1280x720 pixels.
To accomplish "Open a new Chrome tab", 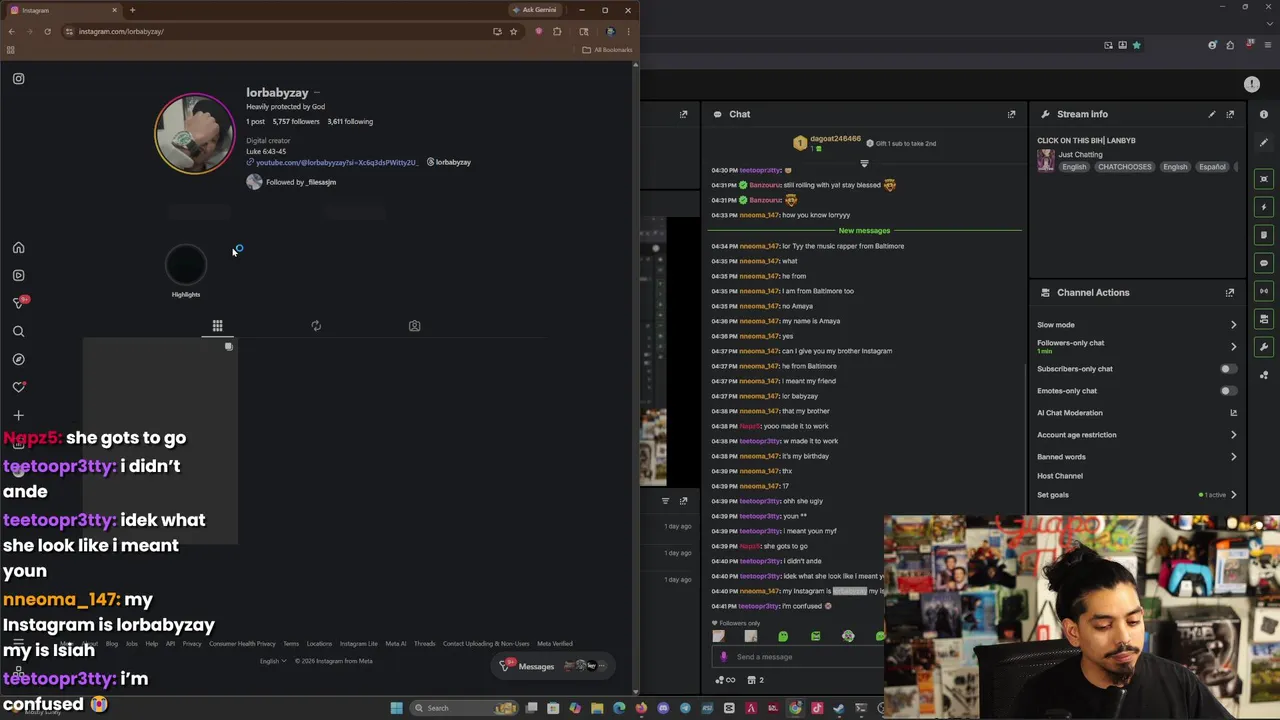I will click(132, 10).
